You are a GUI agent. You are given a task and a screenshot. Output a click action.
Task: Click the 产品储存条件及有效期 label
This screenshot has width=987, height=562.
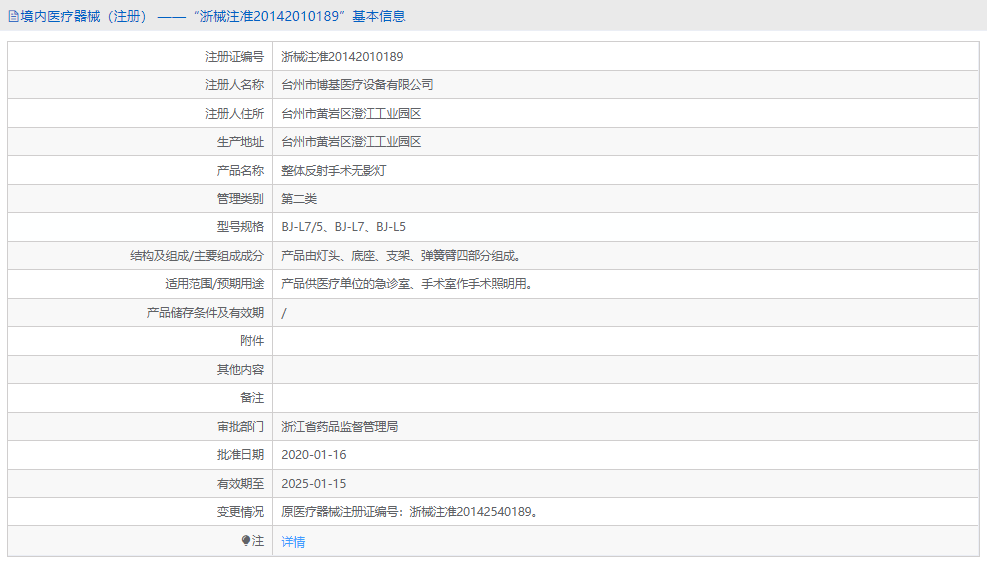coord(205,313)
